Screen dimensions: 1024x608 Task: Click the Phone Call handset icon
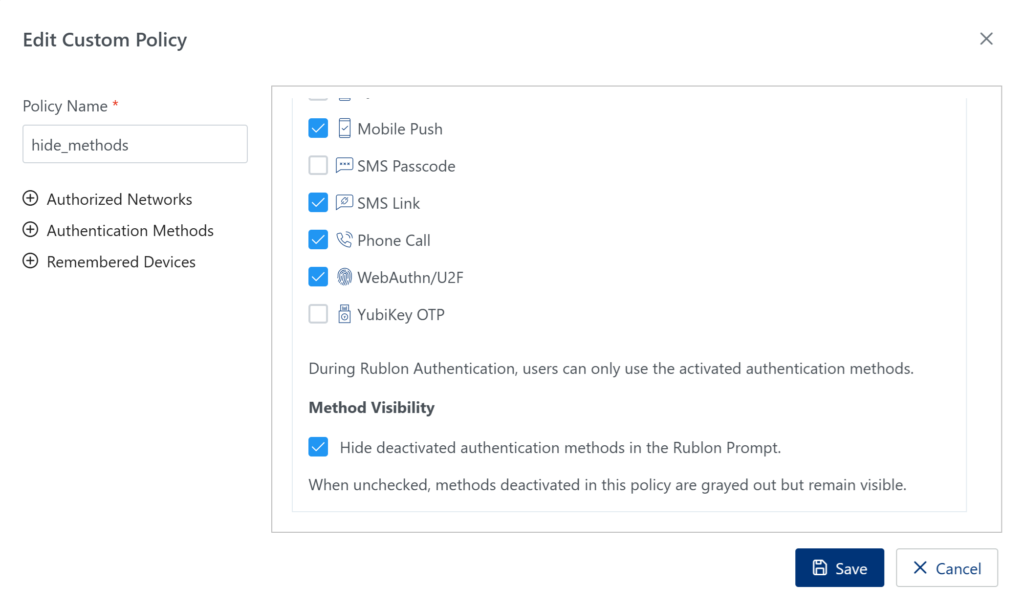point(343,240)
